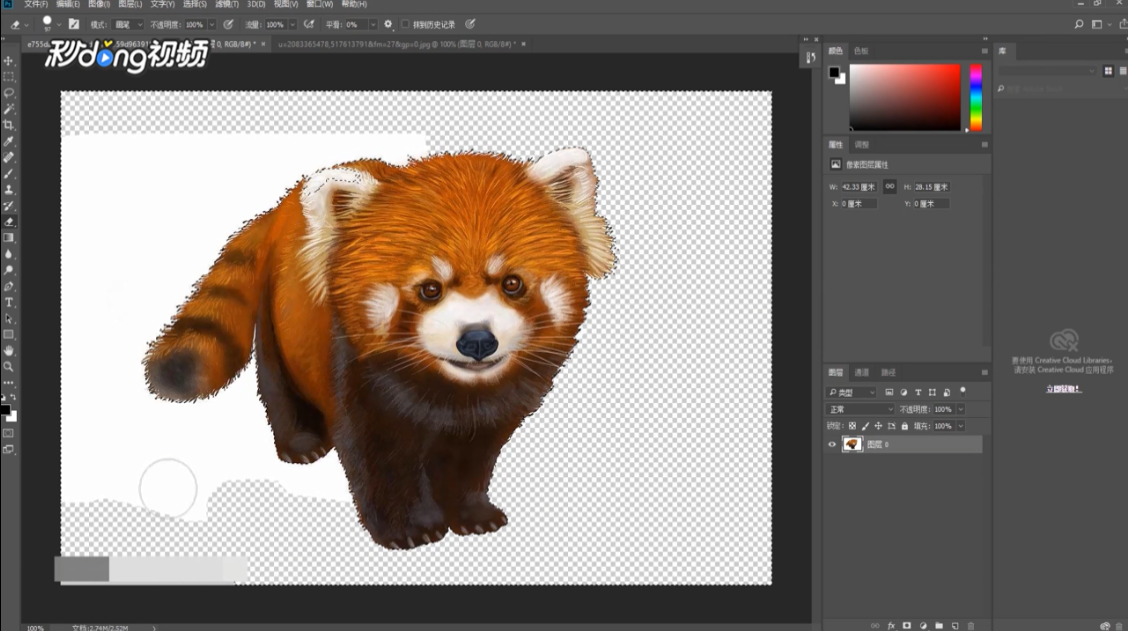The image size is (1128, 631).
Task: Pick a color in the red color field
Action: 905,97
